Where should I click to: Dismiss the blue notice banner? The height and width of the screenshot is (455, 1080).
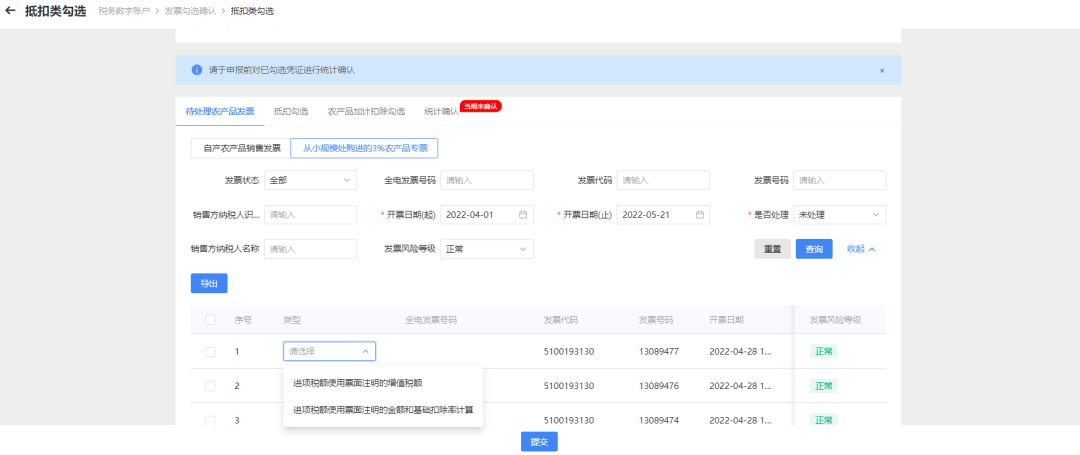[882, 70]
